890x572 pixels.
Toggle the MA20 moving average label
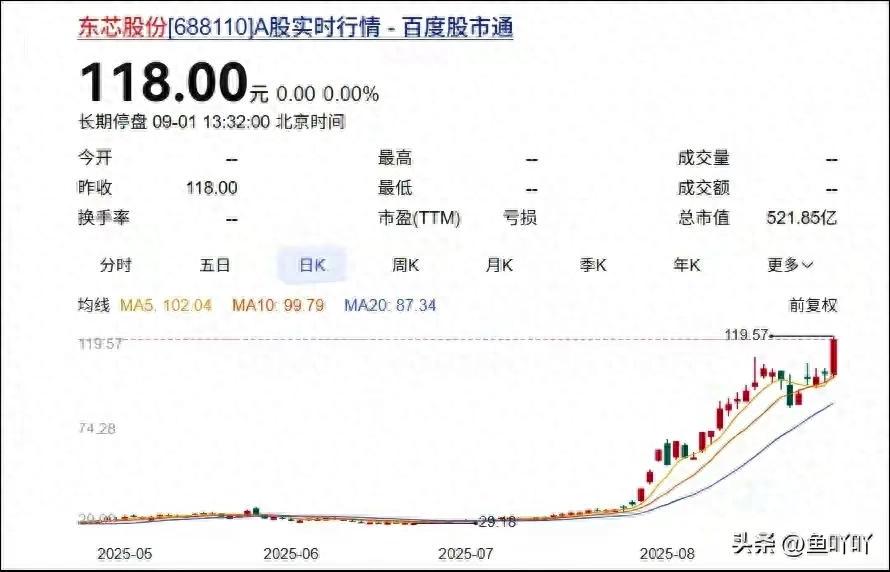click(390, 306)
